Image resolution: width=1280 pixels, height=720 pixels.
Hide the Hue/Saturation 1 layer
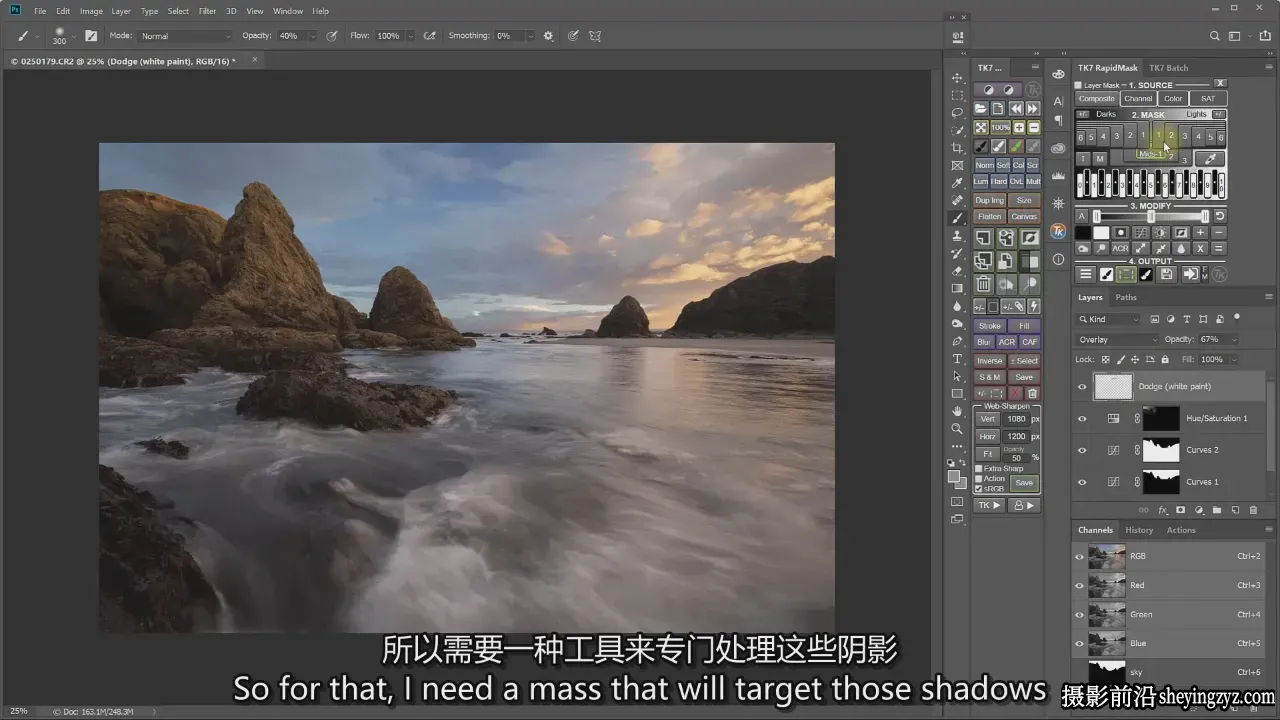[x=1081, y=419]
